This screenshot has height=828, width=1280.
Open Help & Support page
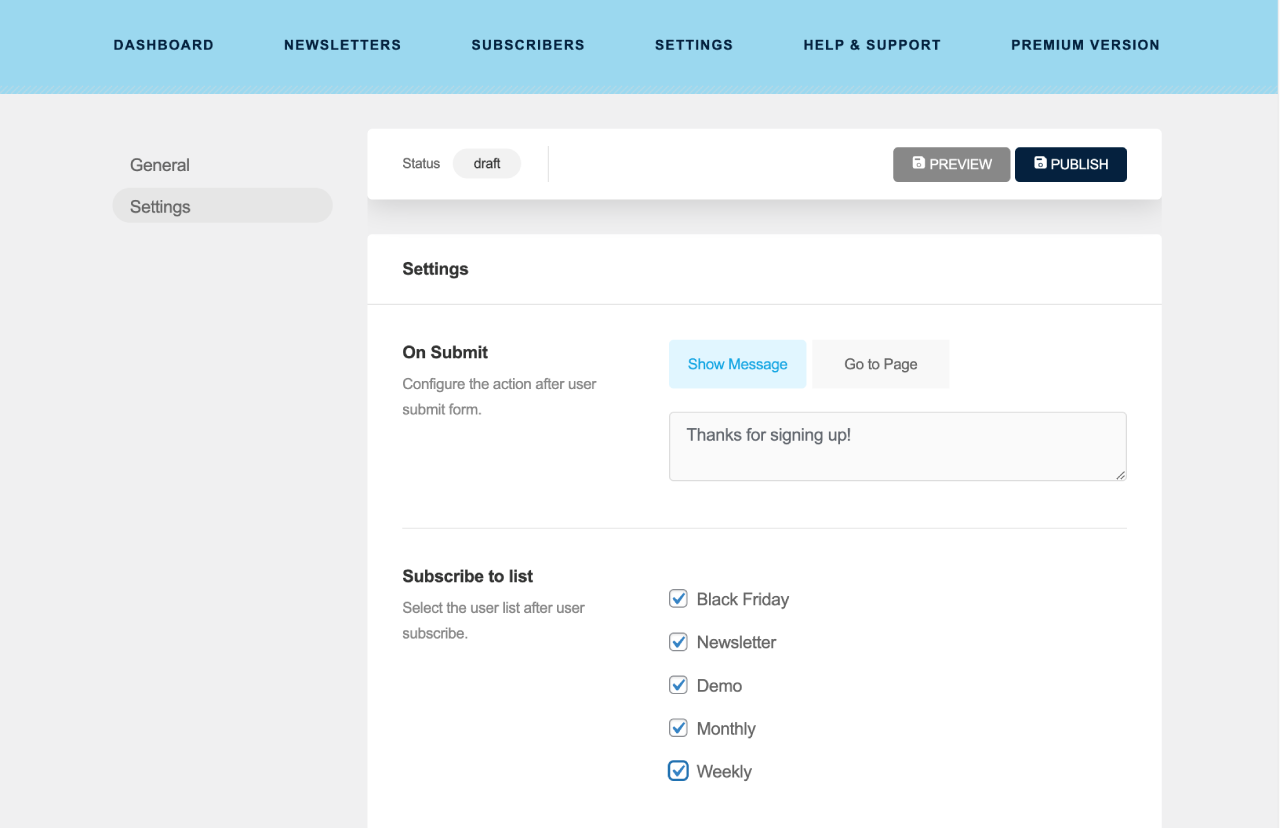click(872, 45)
